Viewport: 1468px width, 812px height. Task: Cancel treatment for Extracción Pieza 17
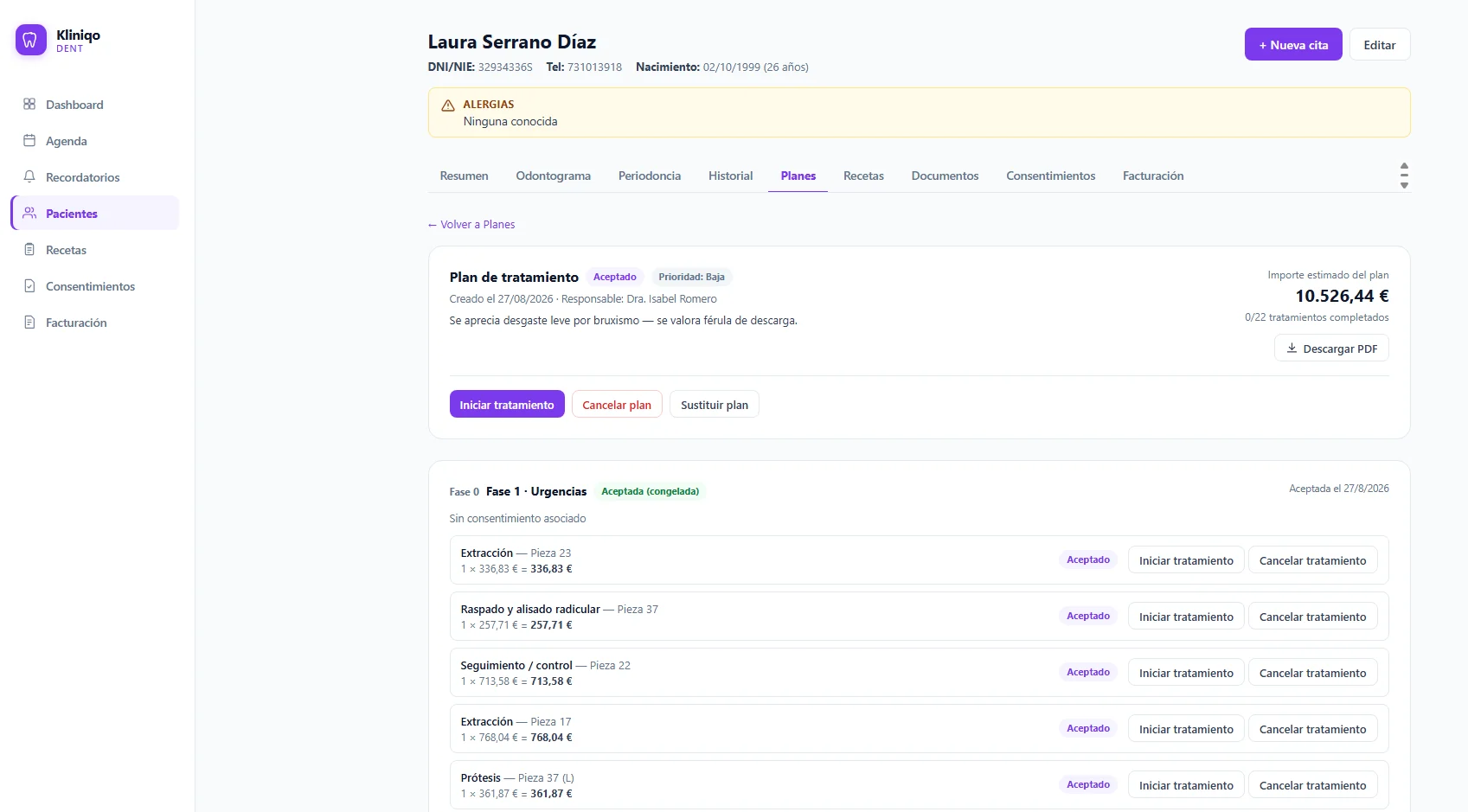pyautogui.click(x=1312, y=729)
